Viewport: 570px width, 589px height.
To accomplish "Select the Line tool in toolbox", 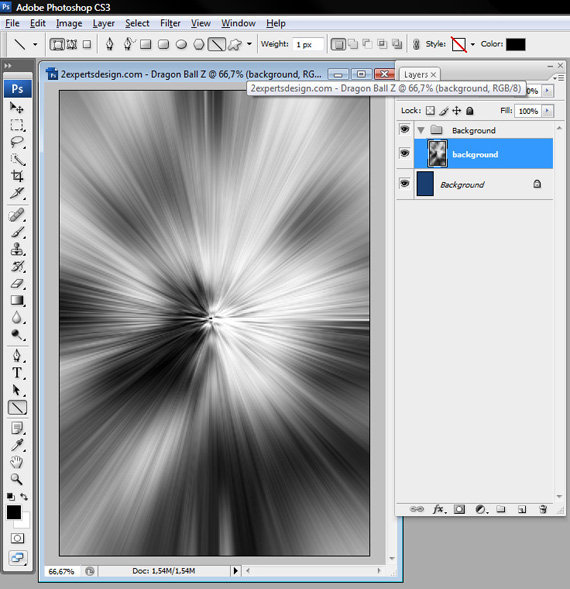I will click(x=17, y=408).
